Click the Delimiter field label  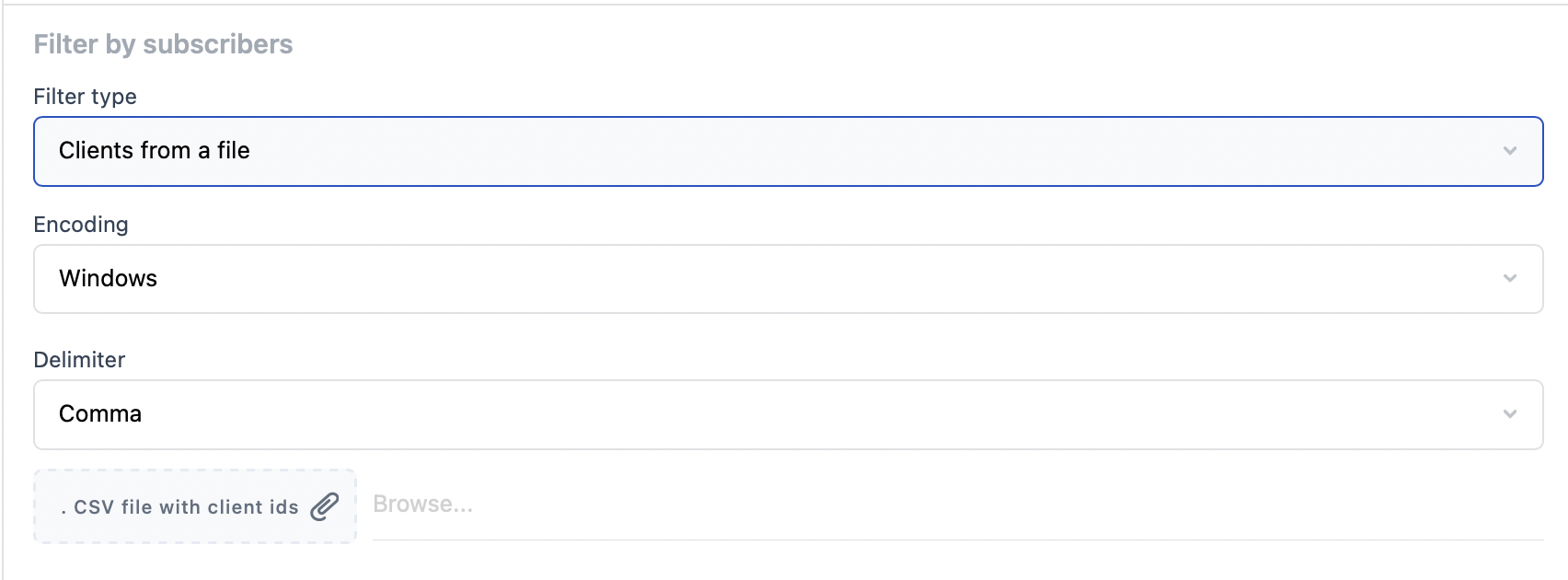[x=79, y=360]
